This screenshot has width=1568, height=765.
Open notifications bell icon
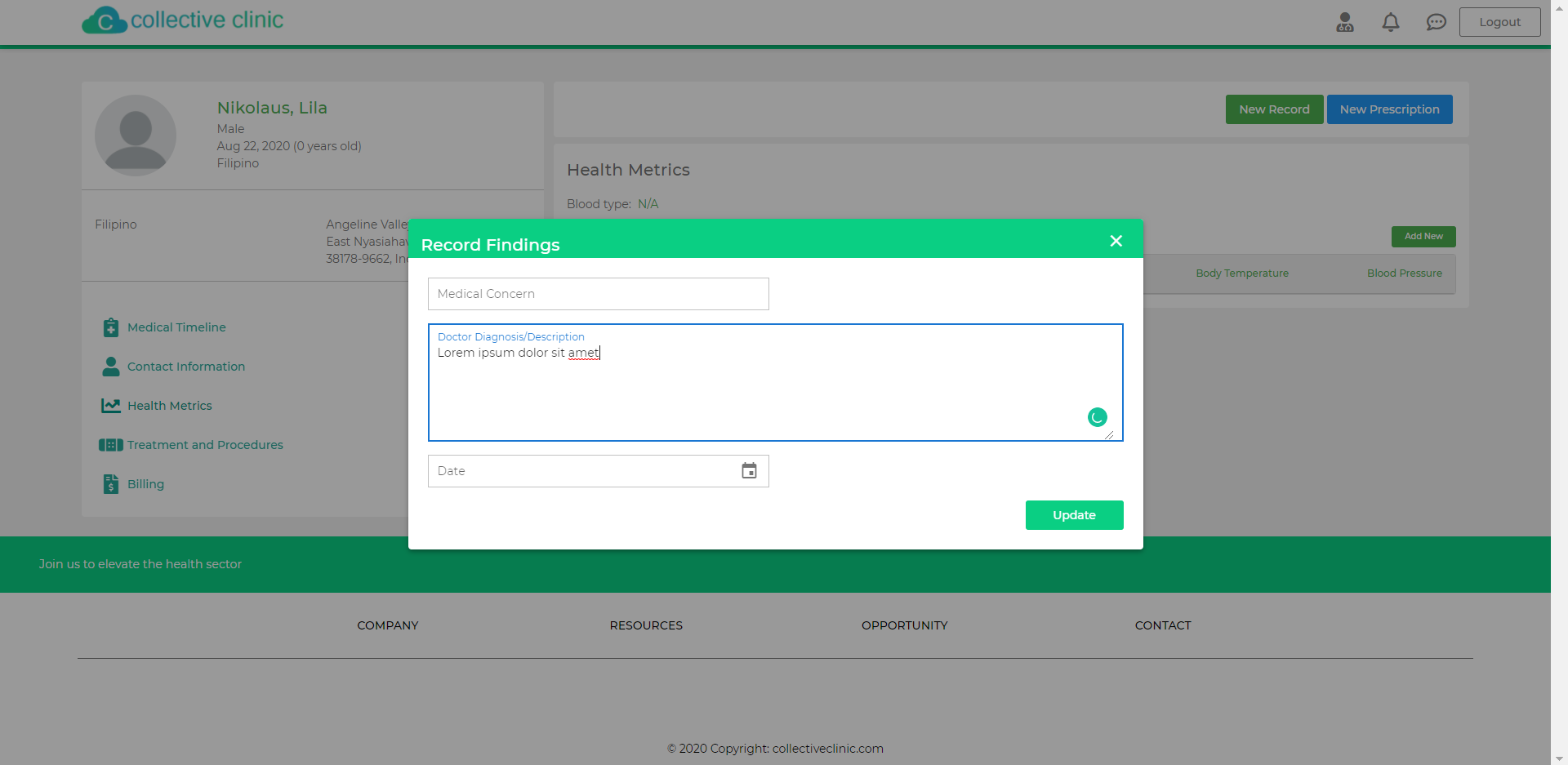click(1391, 22)
